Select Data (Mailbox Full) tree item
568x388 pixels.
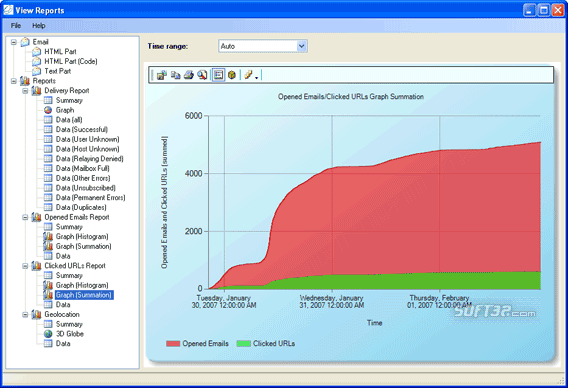pyautogui.click(x=83, y=168)
